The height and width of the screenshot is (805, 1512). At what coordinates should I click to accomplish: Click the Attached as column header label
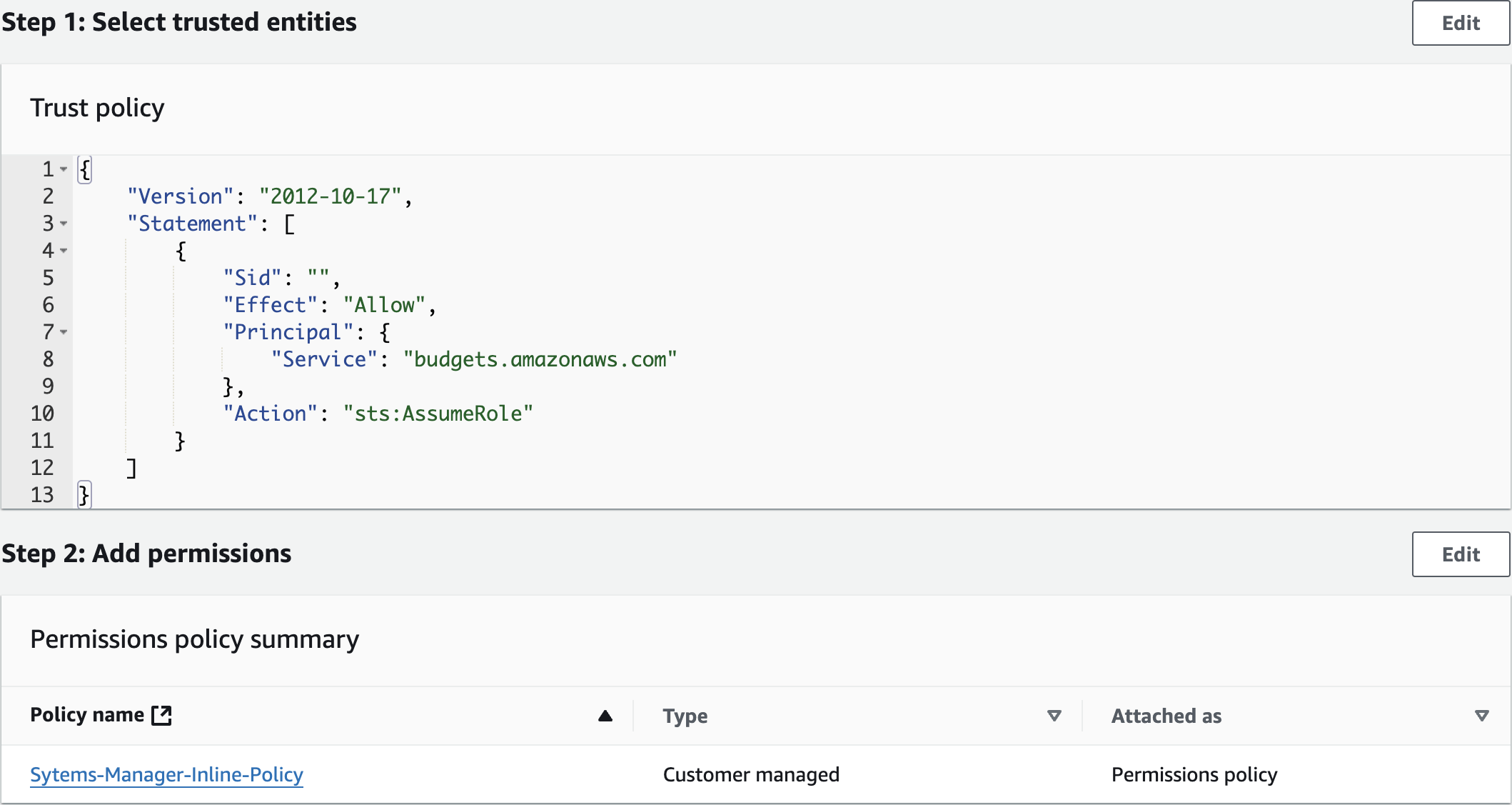1166,716
